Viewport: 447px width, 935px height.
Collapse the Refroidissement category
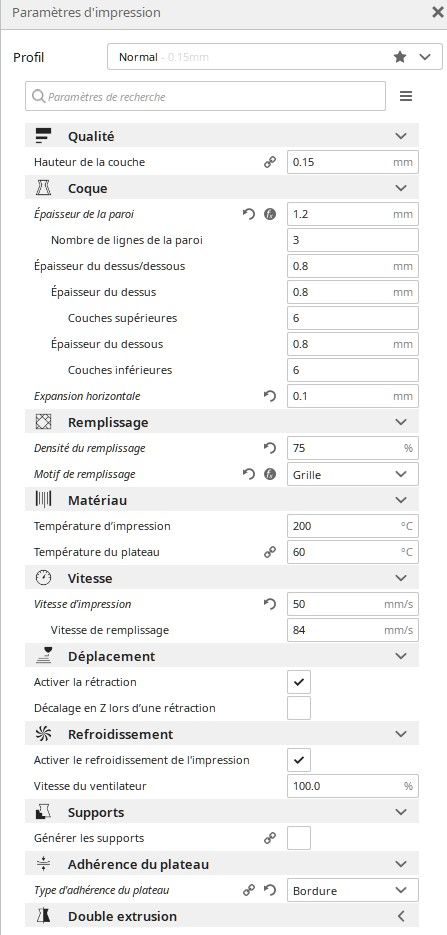(x=222, y=734)
